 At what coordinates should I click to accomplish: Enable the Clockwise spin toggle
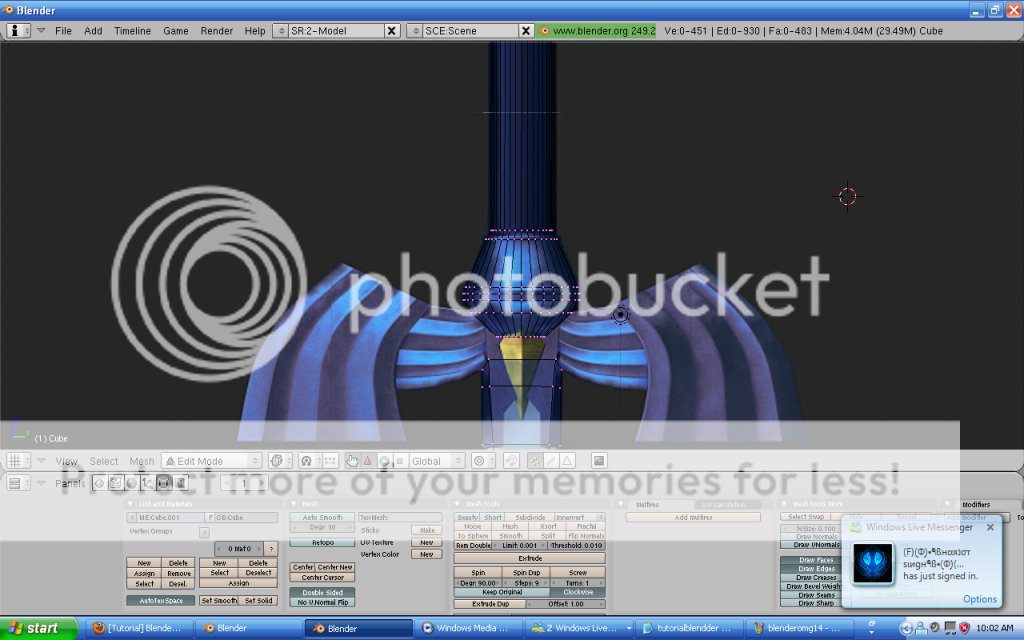578,592
